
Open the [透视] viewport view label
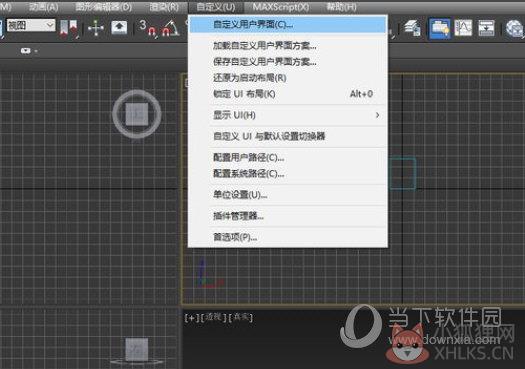[x=214, y=317]
